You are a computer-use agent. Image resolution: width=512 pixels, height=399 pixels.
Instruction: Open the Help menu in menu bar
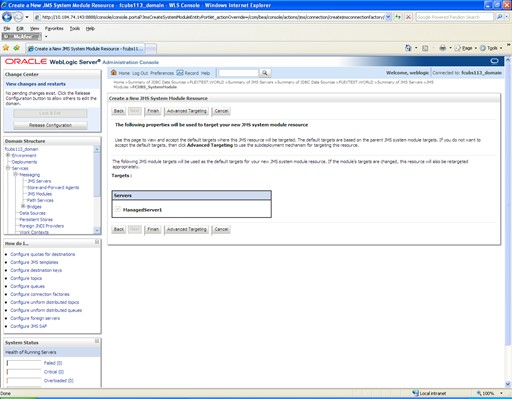coord(90,28)
